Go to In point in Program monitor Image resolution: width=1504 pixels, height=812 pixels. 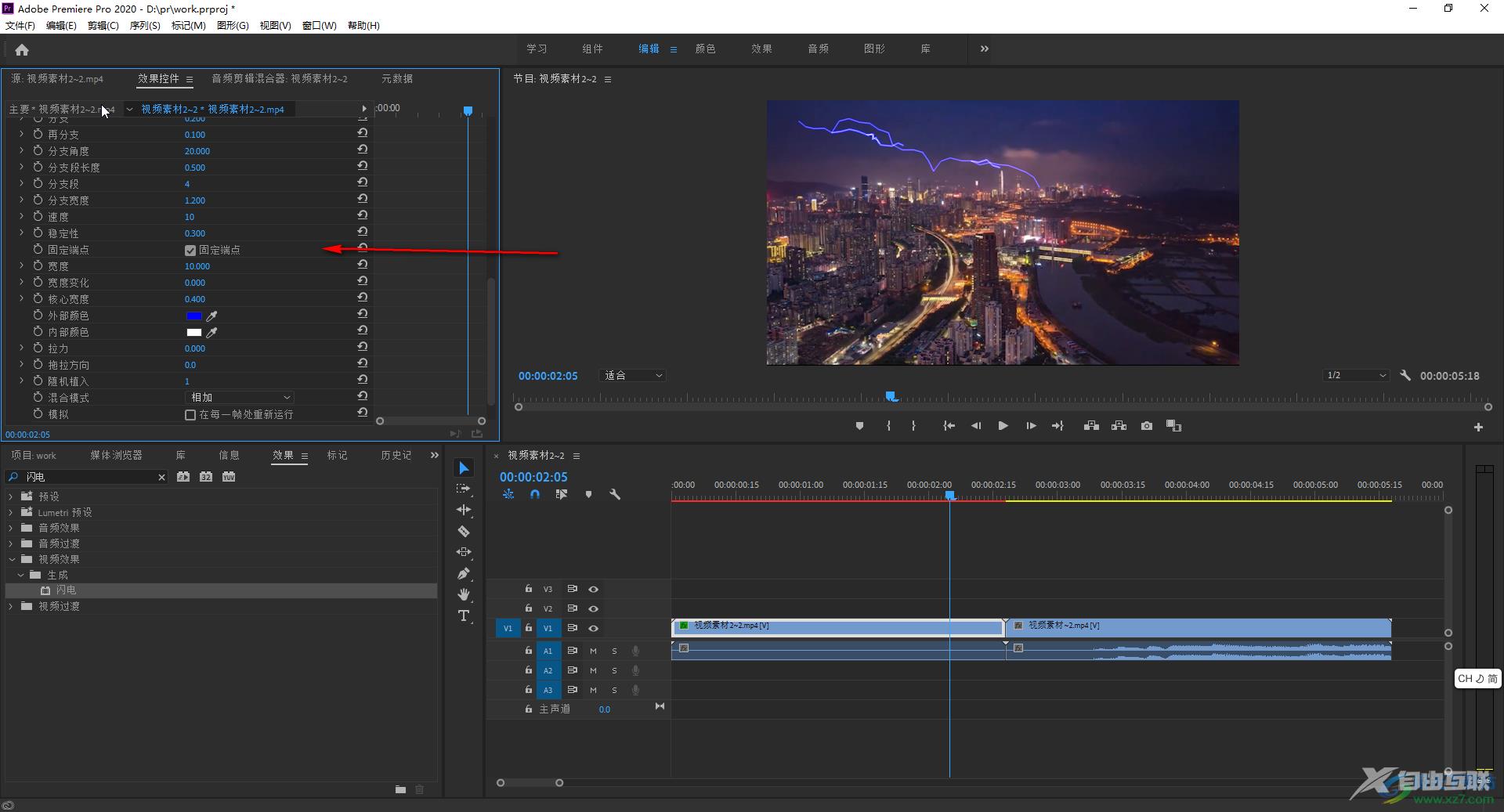tap(949, 426)
